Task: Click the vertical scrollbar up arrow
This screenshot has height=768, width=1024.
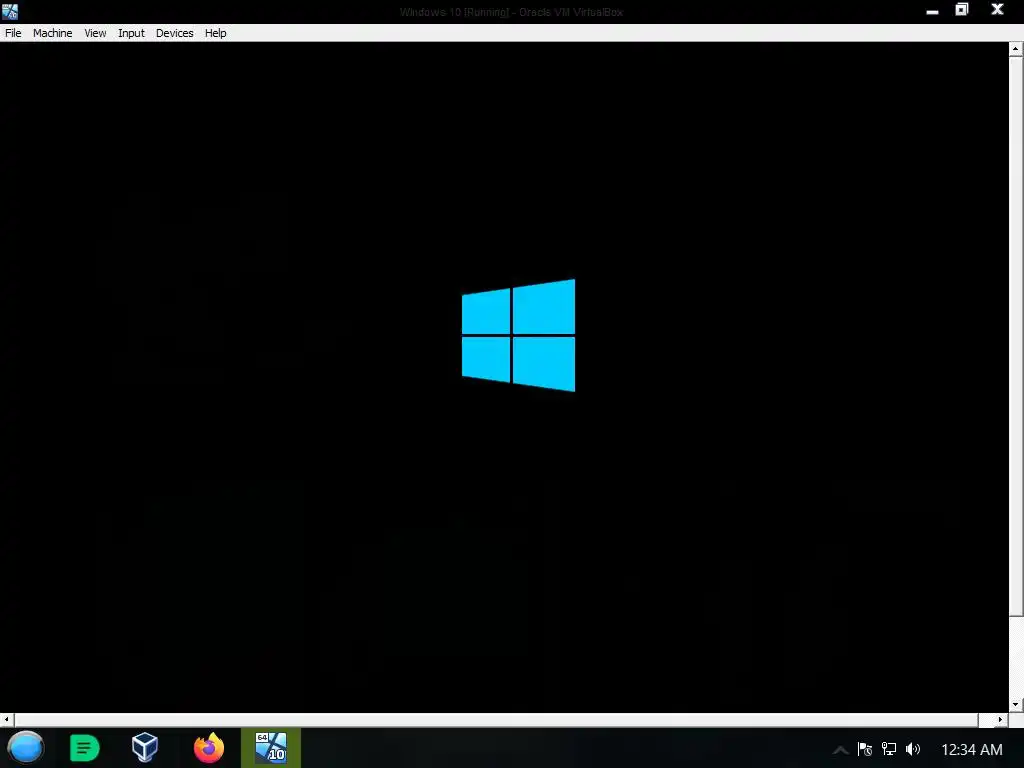Action: click(x=1016, y=49)
